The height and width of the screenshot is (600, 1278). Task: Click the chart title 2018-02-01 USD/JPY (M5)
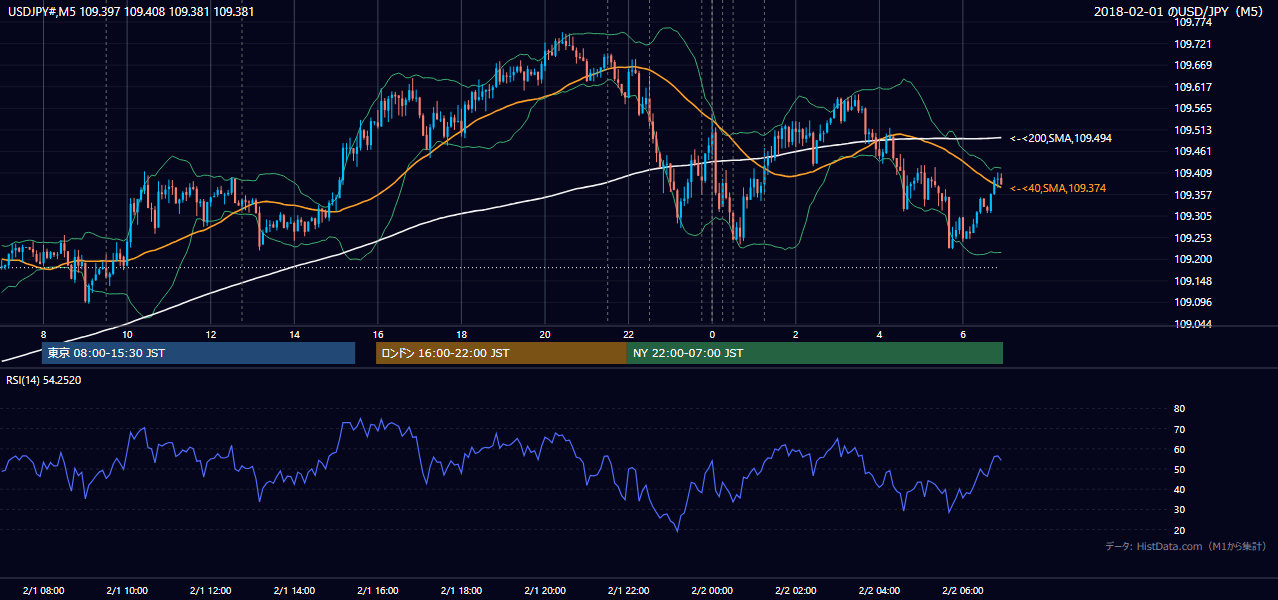[x=1180, y=12]
